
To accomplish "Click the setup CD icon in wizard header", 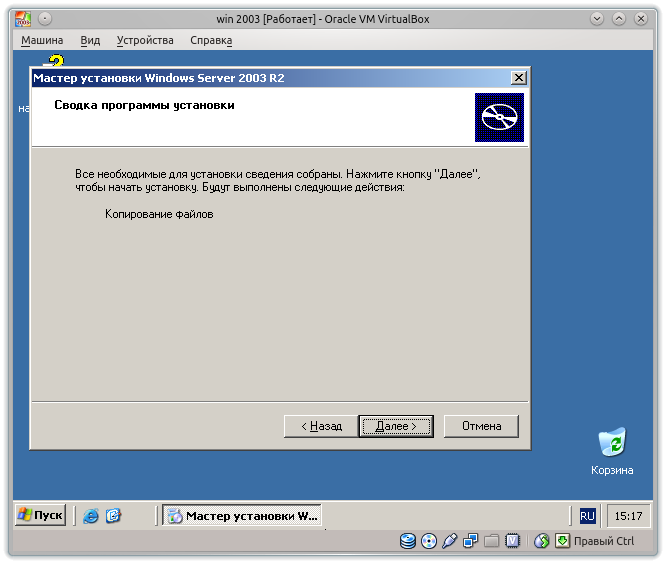I will click(499, 117).
